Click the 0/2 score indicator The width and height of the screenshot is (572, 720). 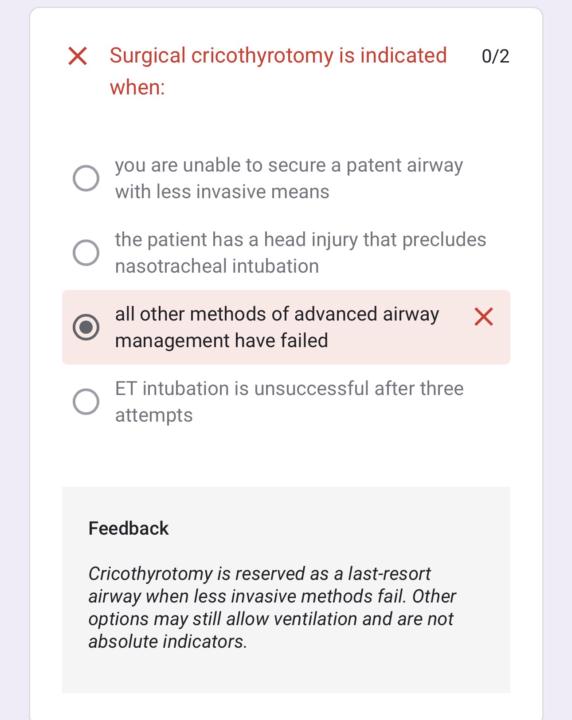[x=495, y=56]
